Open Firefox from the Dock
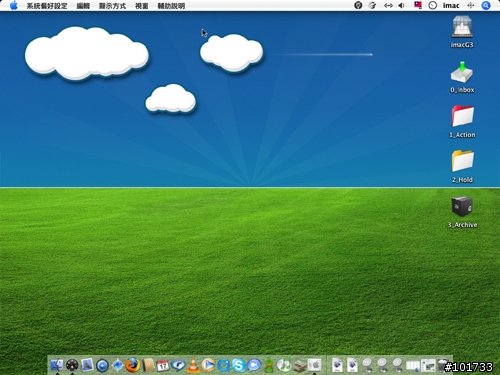The height and width of the screenshot is (375, 500). (133, 365)
